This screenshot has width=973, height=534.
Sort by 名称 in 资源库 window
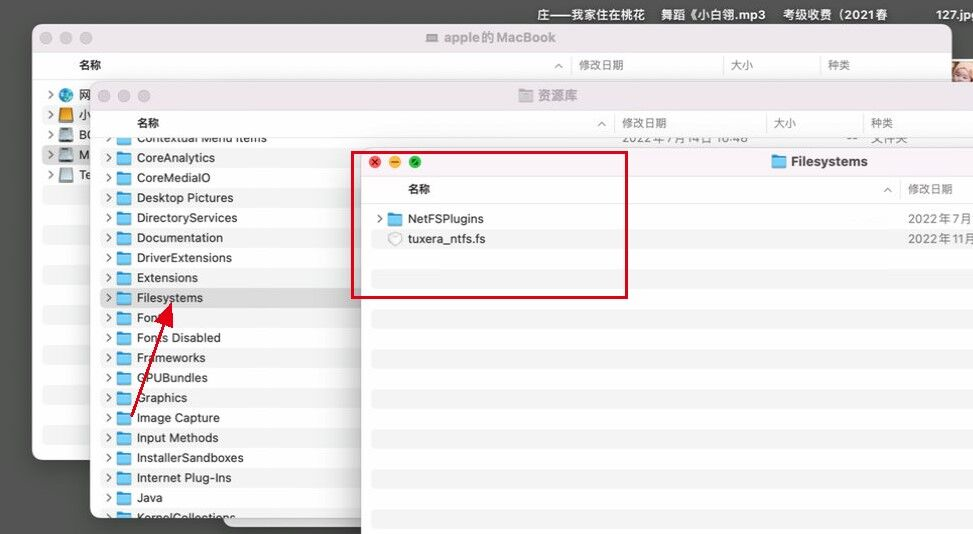coord(148,123)
